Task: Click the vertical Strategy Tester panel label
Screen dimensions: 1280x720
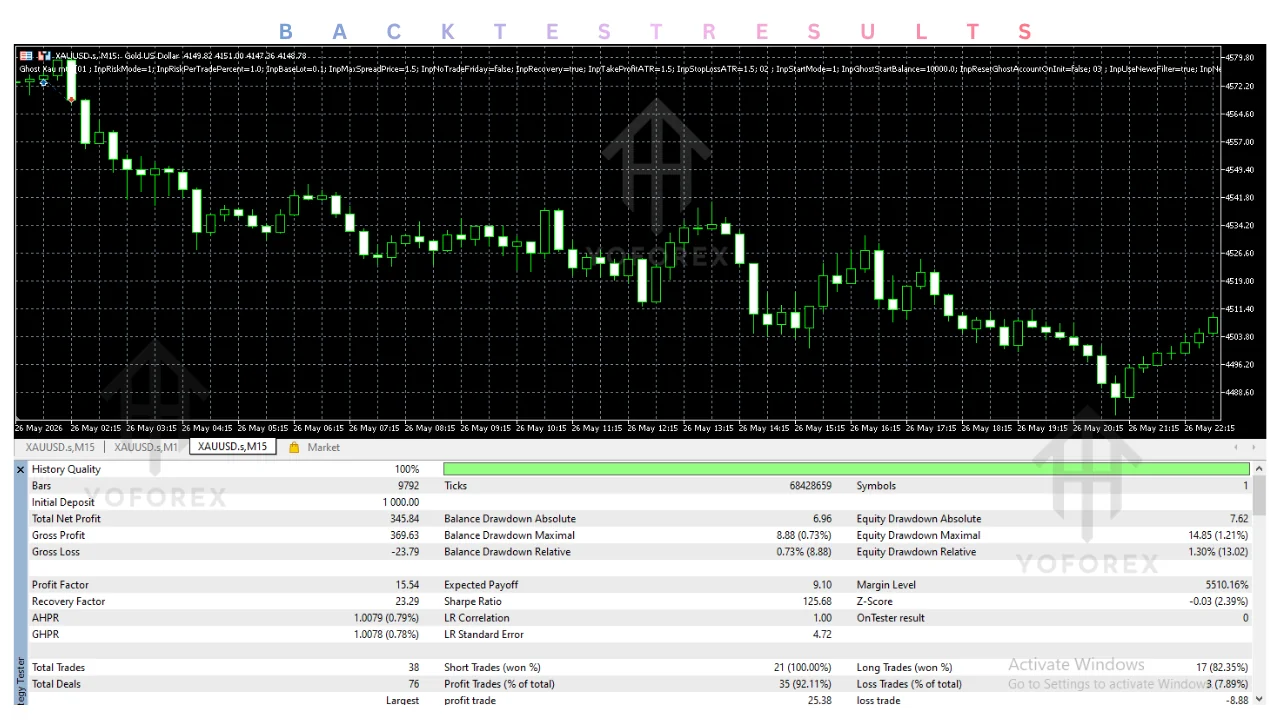Action: (x=21, y=680)
